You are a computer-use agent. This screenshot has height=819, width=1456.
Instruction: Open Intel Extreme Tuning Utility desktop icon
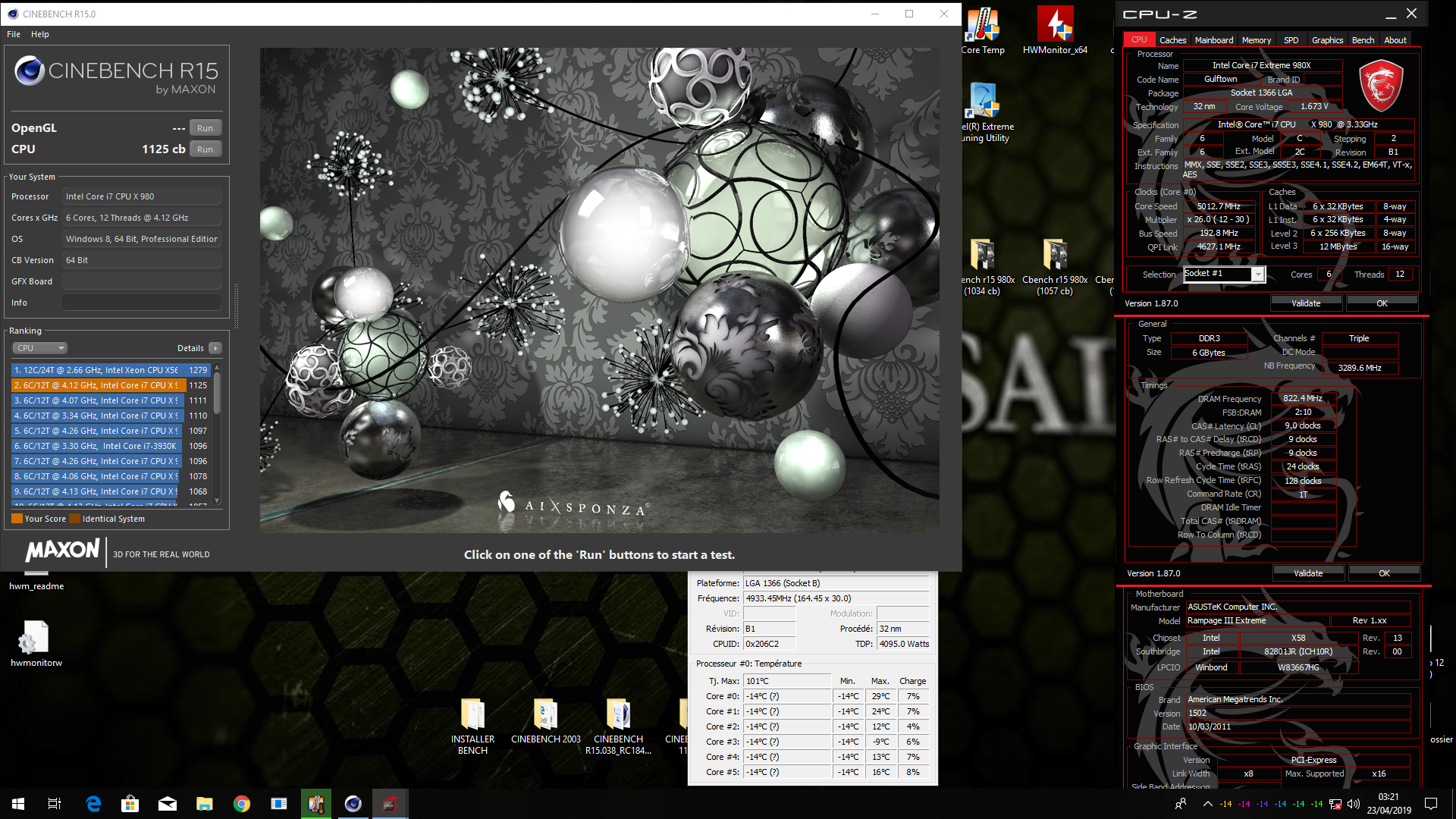(x=986, y=112)
